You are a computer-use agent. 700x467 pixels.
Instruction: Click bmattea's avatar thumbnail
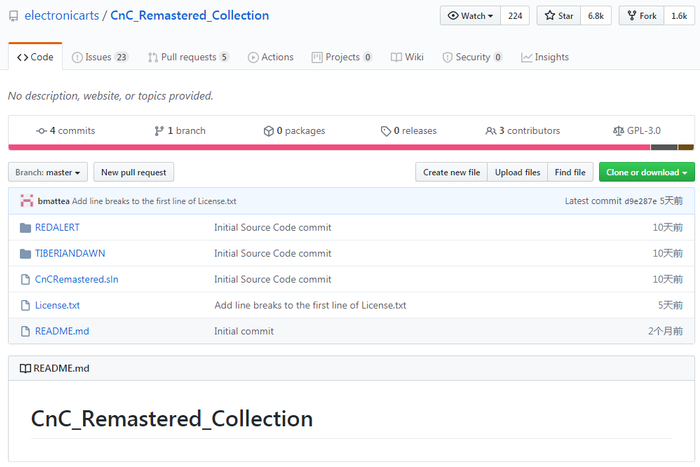click(27, 201)
